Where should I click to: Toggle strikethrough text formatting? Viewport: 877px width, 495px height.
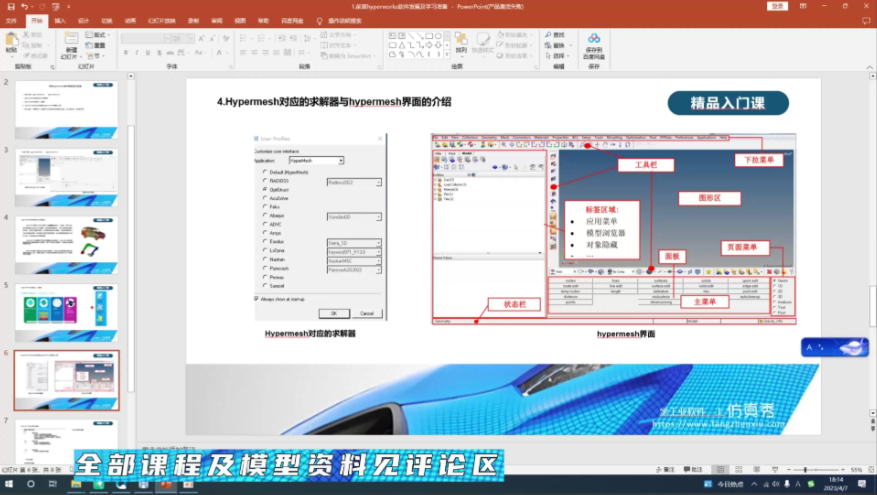pyautogui.click(x=170, y=53)
